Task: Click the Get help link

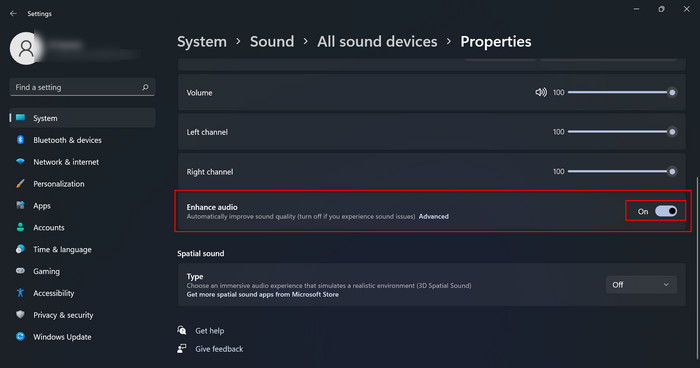Action: [x=209, y=331]
